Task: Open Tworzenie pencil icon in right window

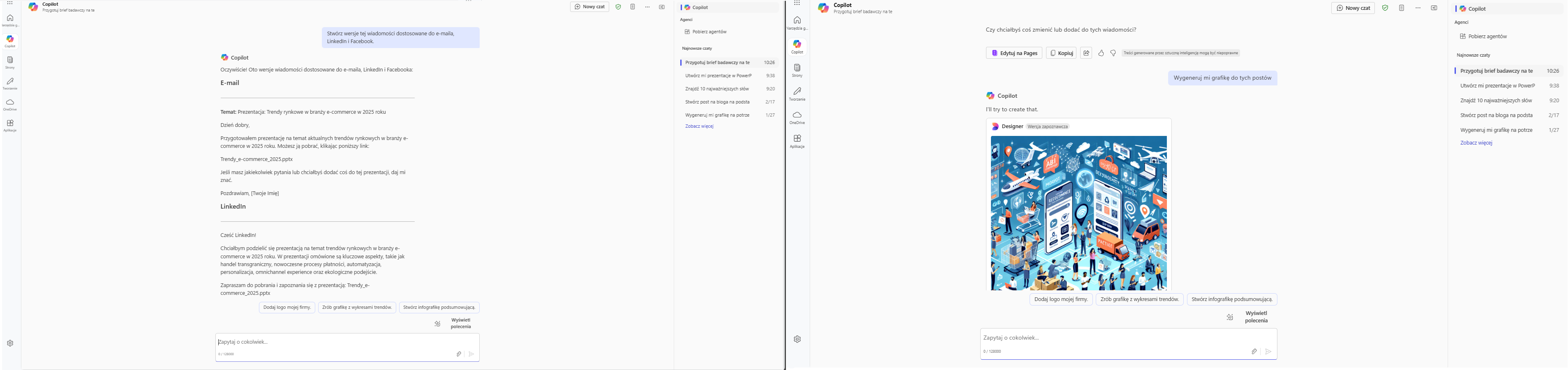Action: click(797, 94)
